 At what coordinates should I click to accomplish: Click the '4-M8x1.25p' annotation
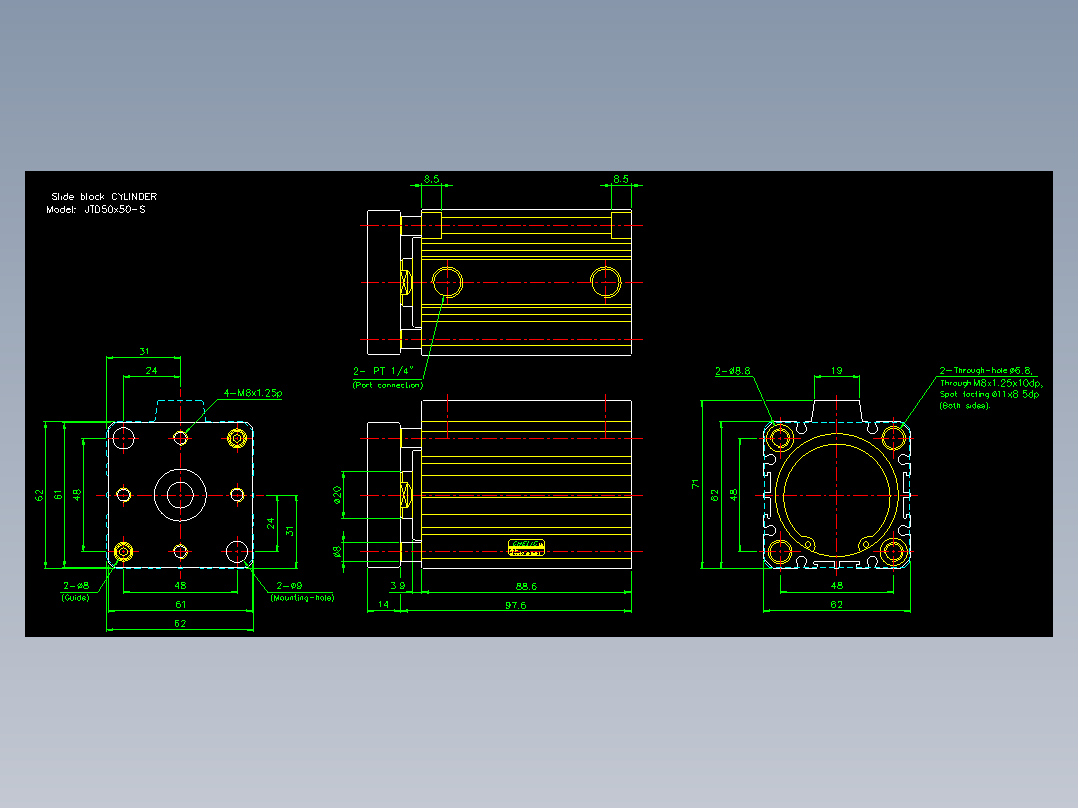[x=252, y=393]
